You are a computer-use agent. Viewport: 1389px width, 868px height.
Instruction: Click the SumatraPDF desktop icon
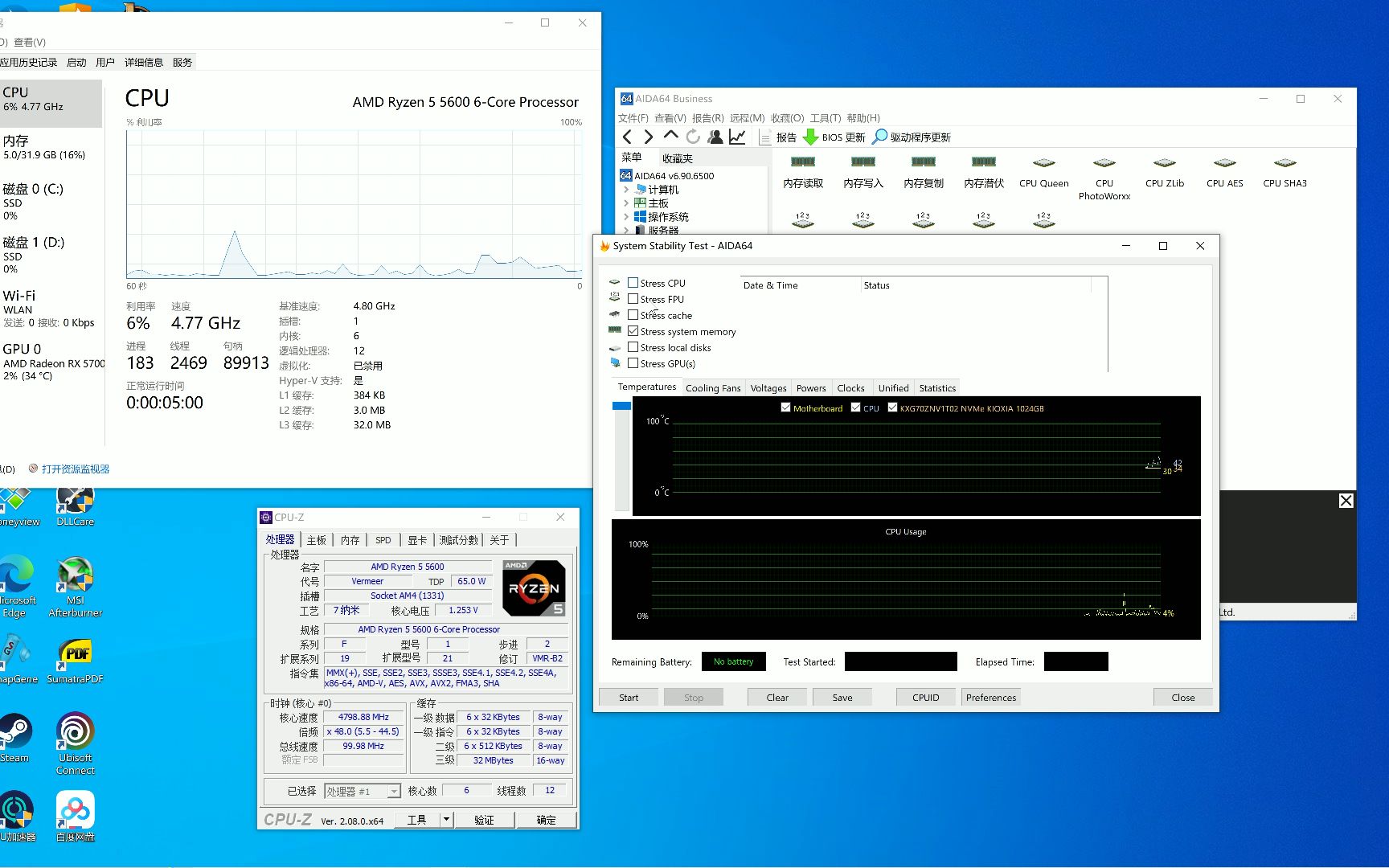point(76,661)
